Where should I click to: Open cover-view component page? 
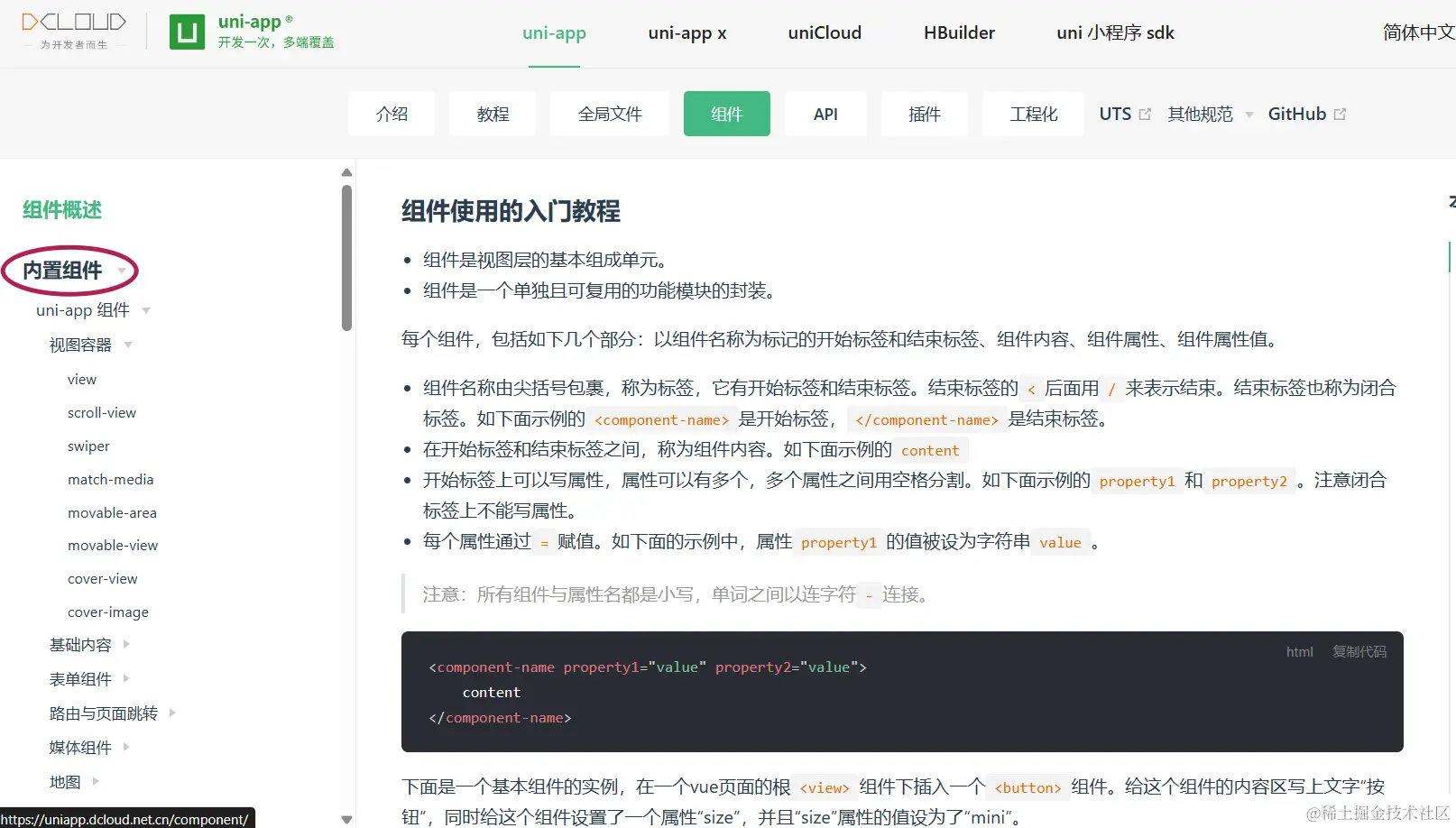click(103, 579)
